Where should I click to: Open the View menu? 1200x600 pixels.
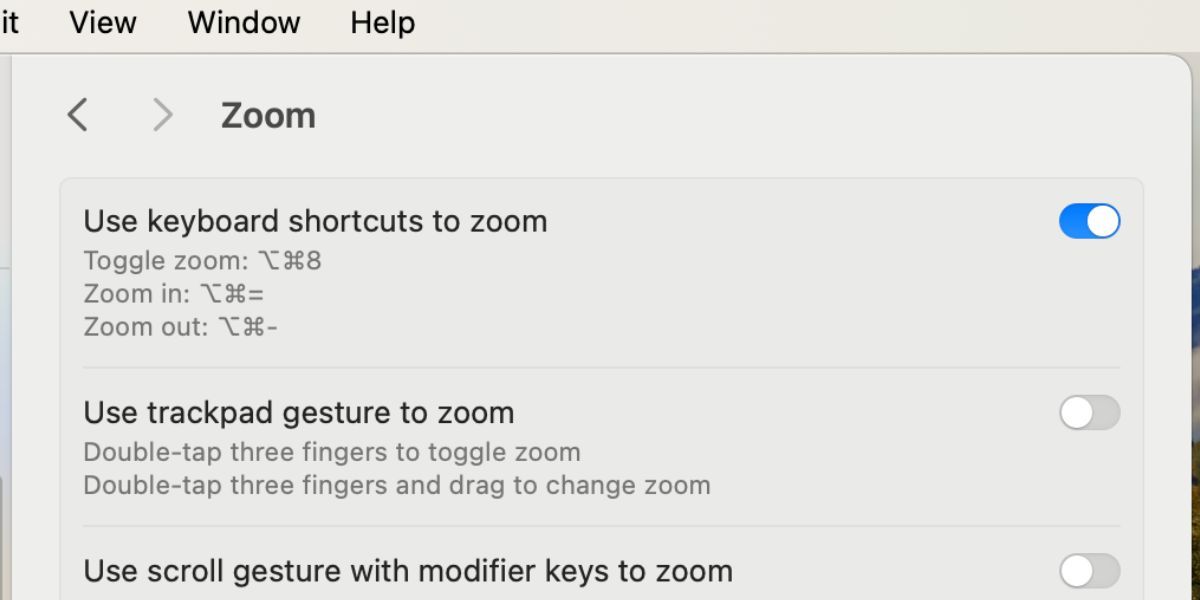click(102, 22)
